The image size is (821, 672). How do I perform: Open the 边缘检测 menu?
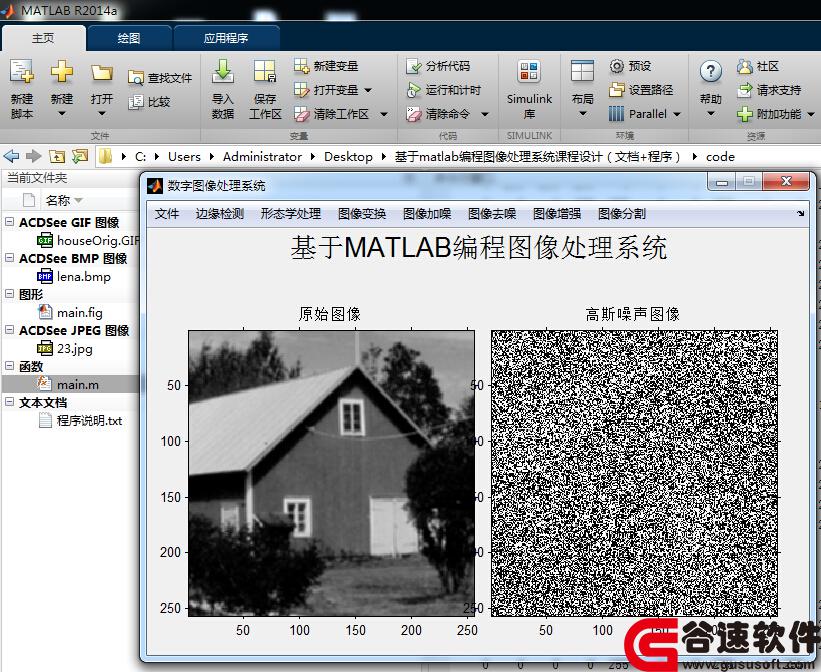point(220,214)
